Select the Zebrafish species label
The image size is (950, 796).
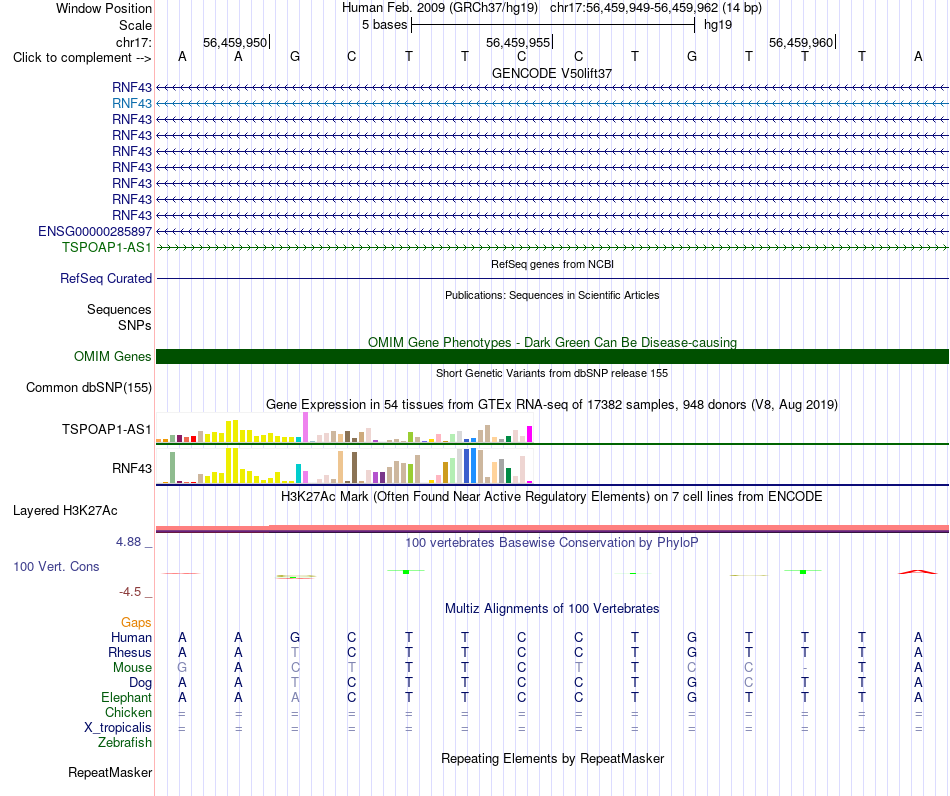coord(125,742)
